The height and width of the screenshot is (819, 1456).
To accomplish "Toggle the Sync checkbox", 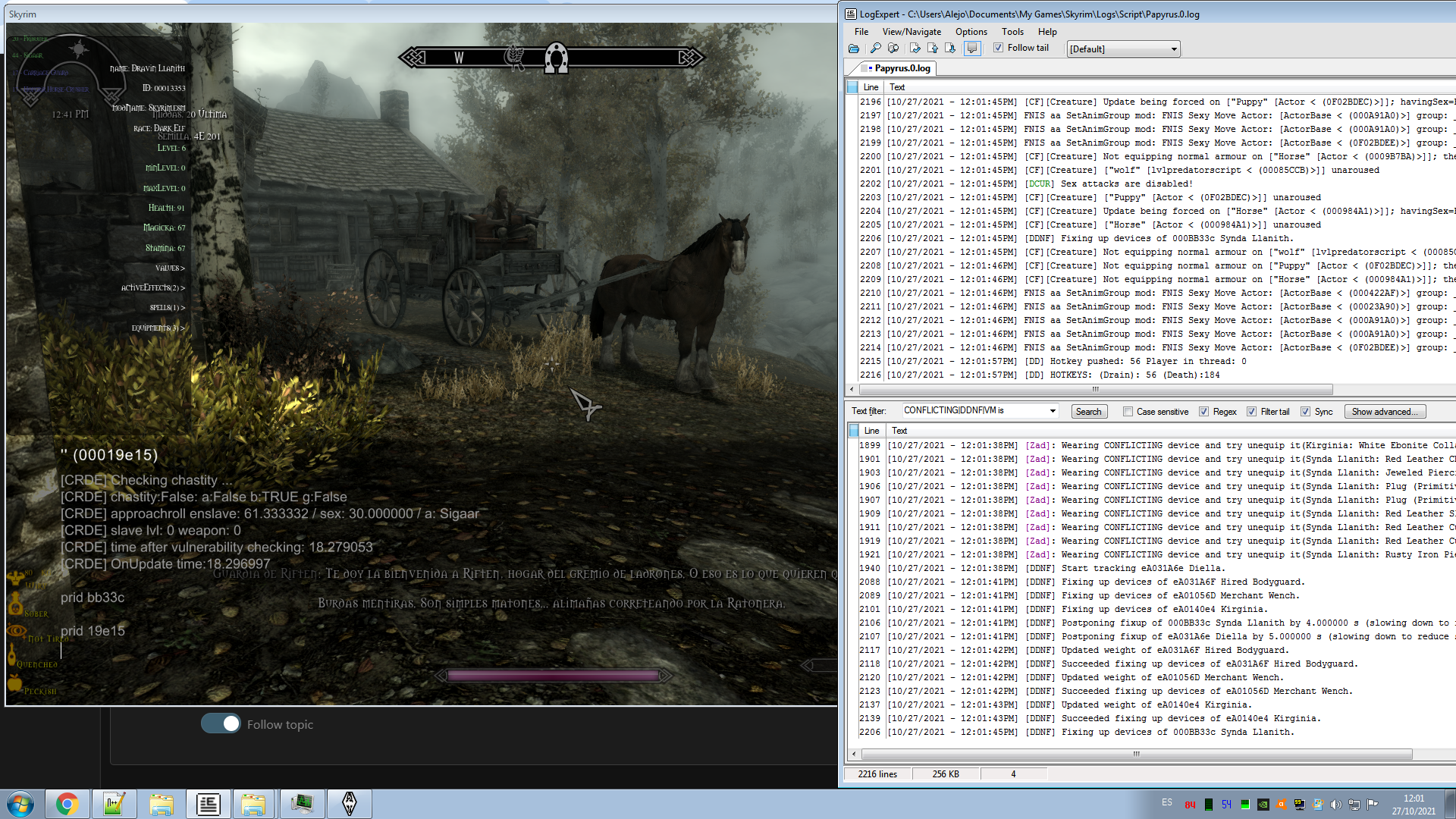I will [1306, 412].
